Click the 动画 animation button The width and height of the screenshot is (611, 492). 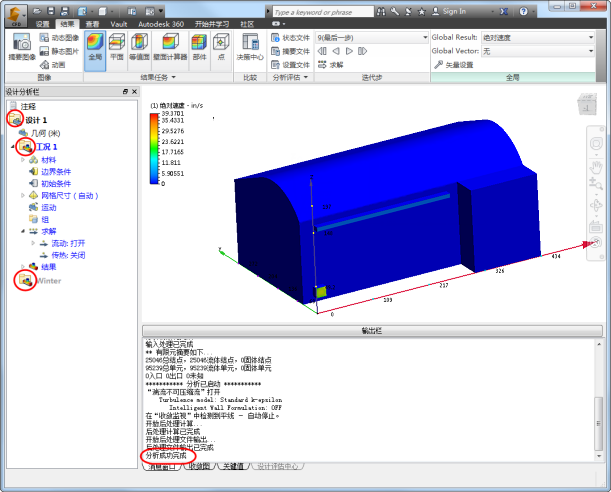click(53, 65)
